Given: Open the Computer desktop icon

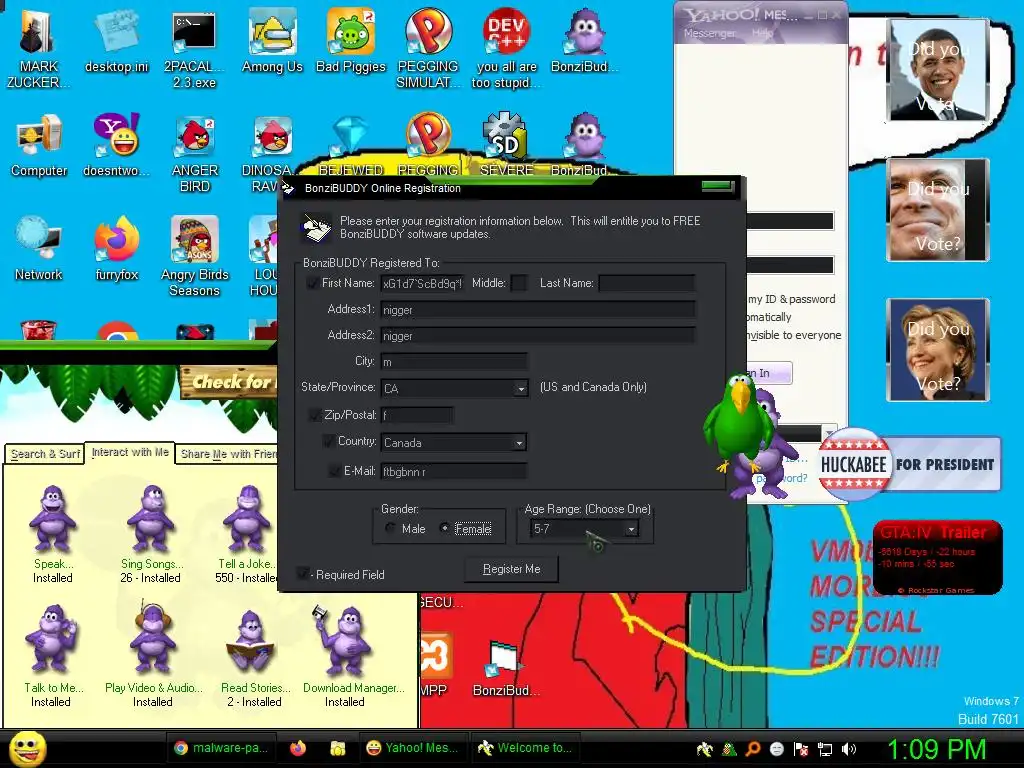Looking at the screenshot, I should [39, 145].
